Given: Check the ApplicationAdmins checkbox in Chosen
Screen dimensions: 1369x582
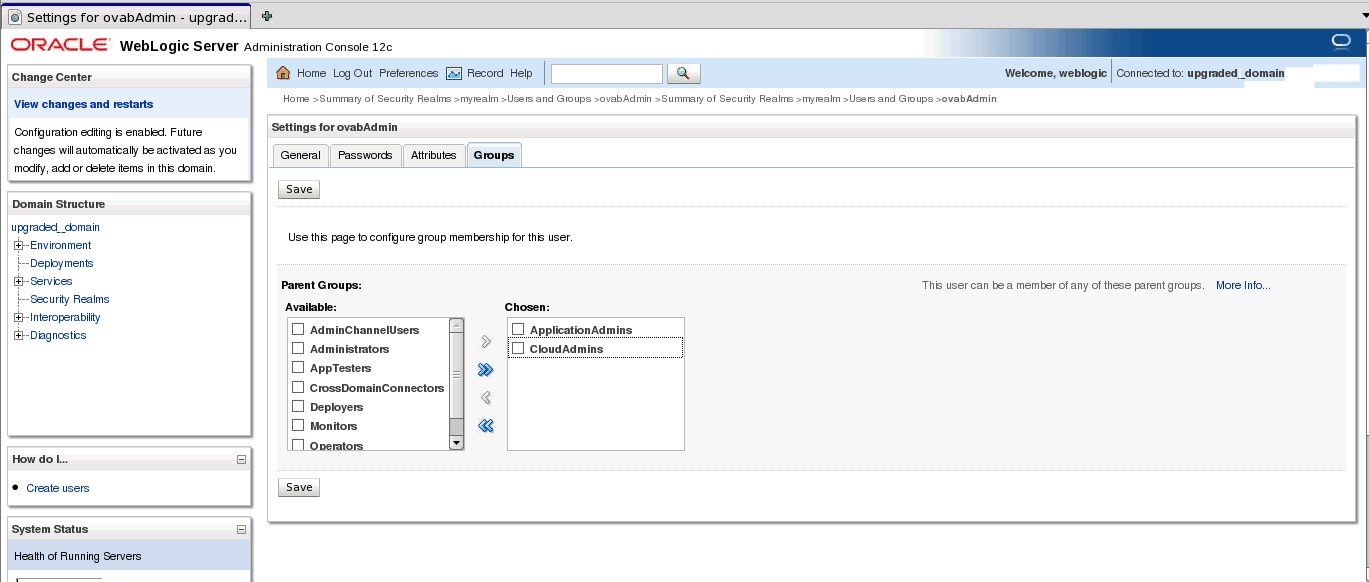Looking at the screenshot, I should coord(518,329).
